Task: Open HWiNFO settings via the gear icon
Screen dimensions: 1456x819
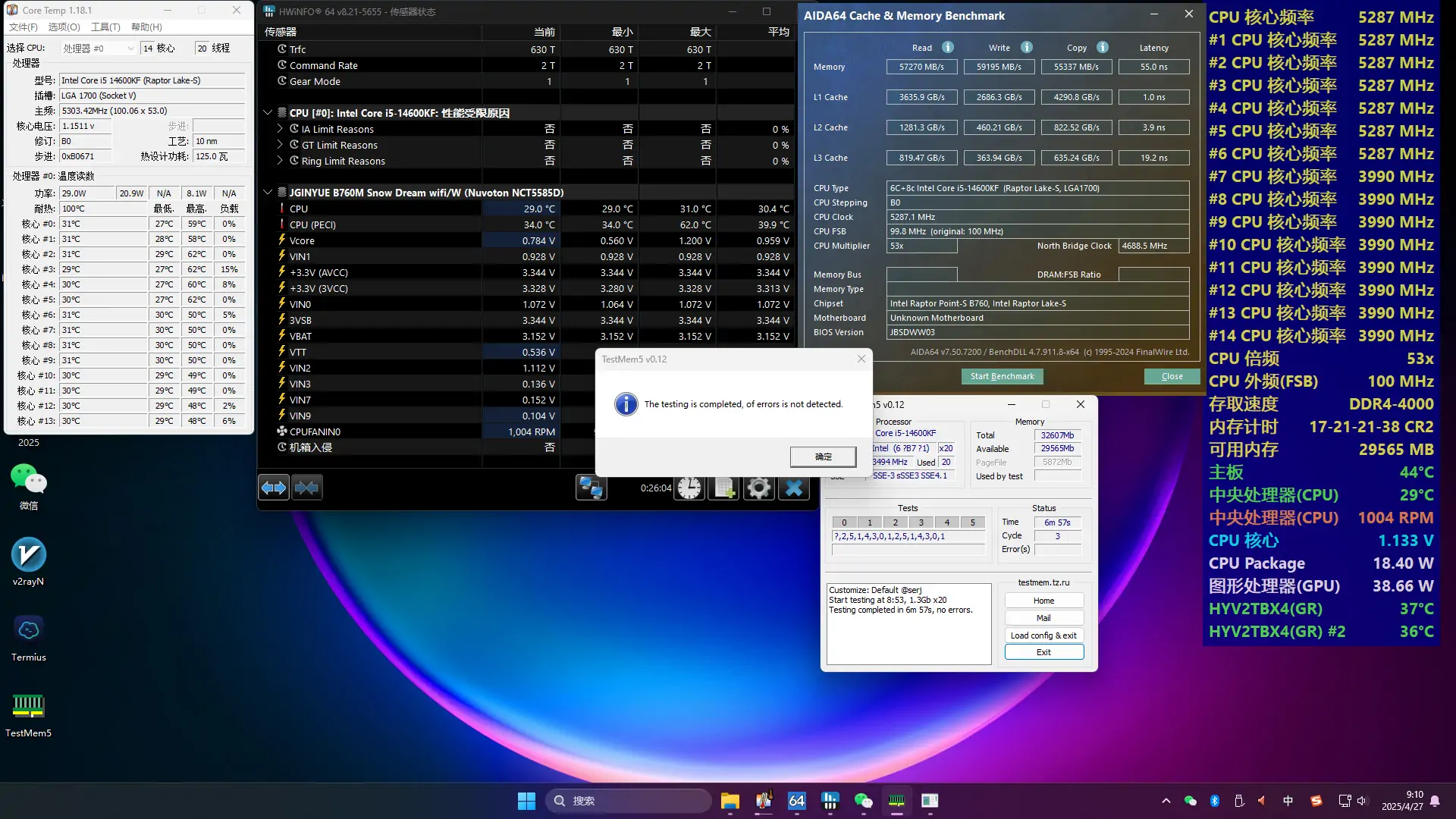Action: [759, 488]
